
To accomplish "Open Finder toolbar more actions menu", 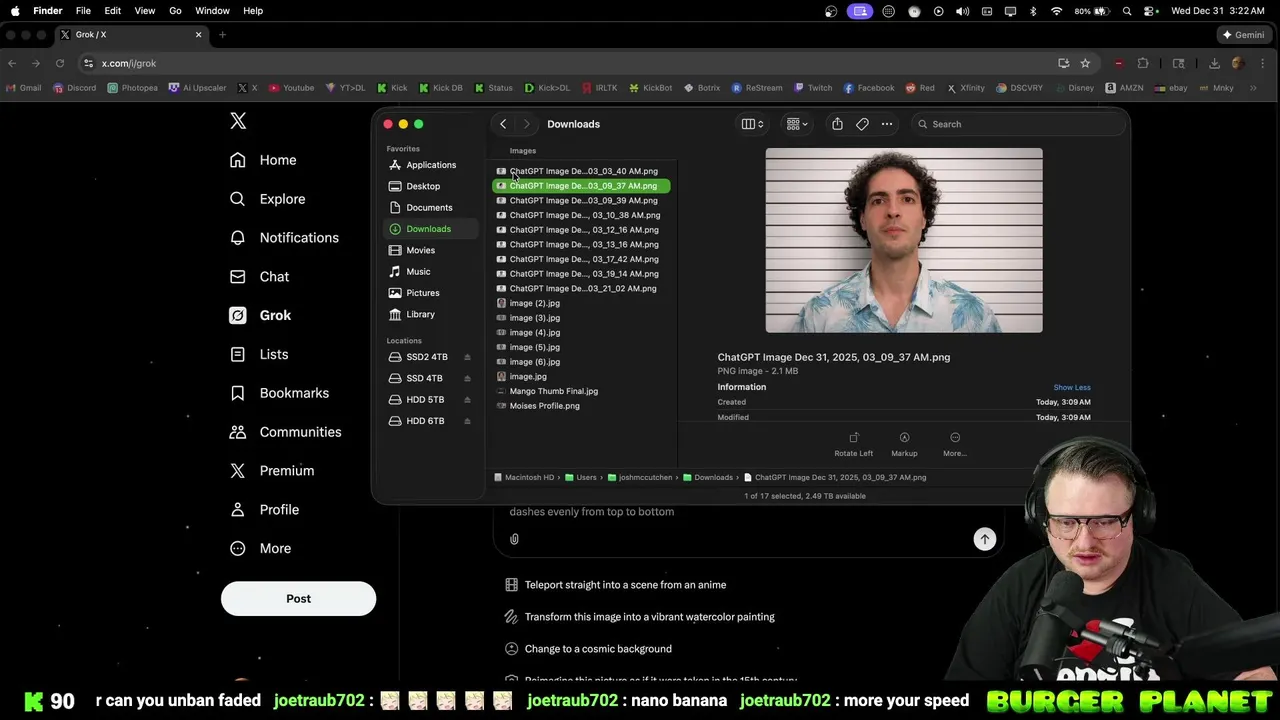I will [x=886, y=124].
